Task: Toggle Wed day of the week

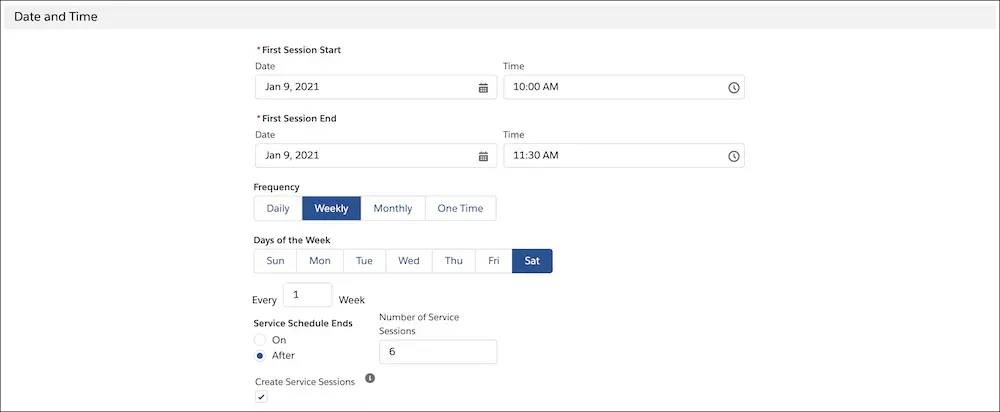Action: [x=409, y=261]
